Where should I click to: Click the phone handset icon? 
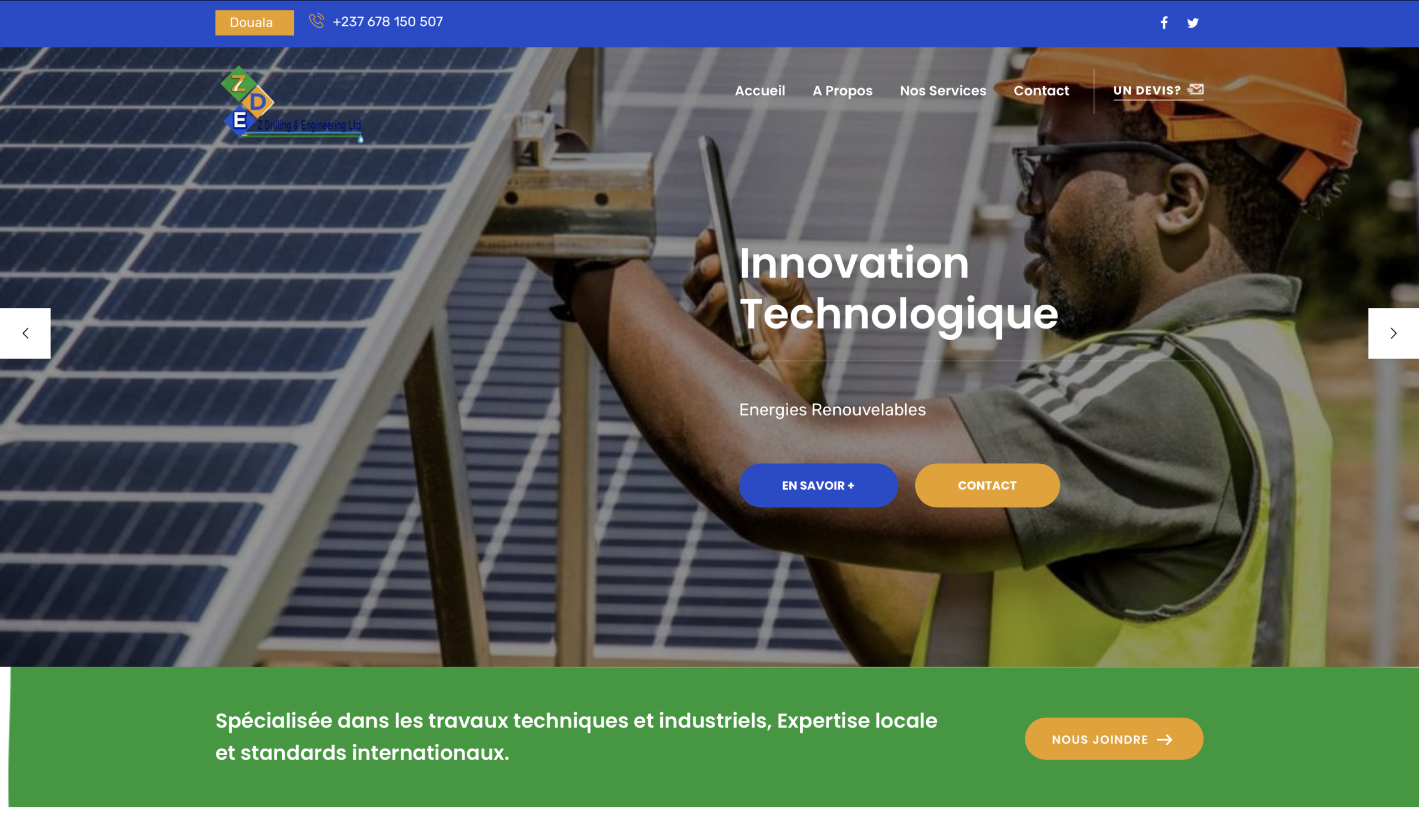317,21
